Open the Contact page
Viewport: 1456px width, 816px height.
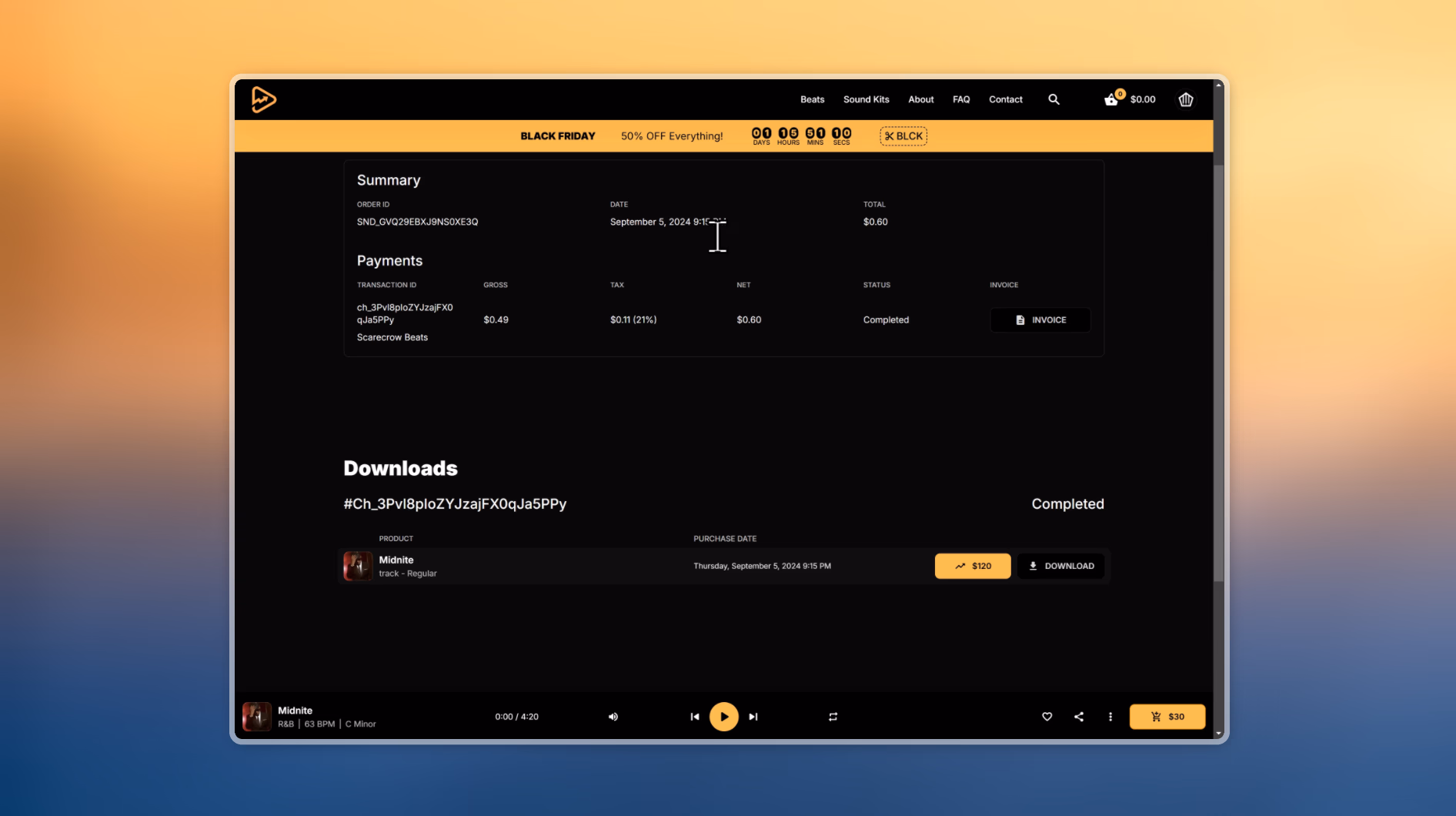click(x=1005, y=99)
